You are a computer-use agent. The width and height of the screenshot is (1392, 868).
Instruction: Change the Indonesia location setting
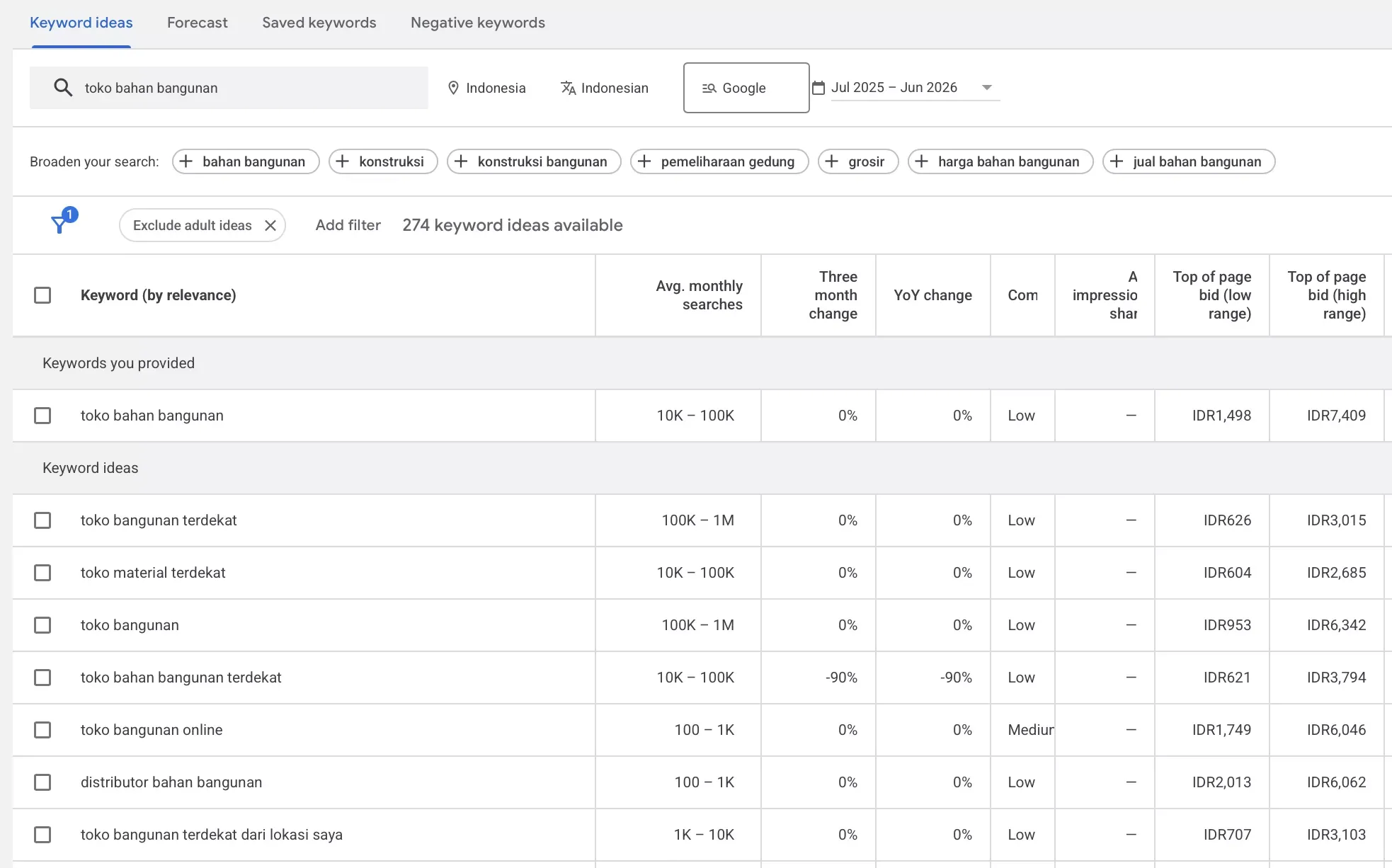click(x=487, y=88)
